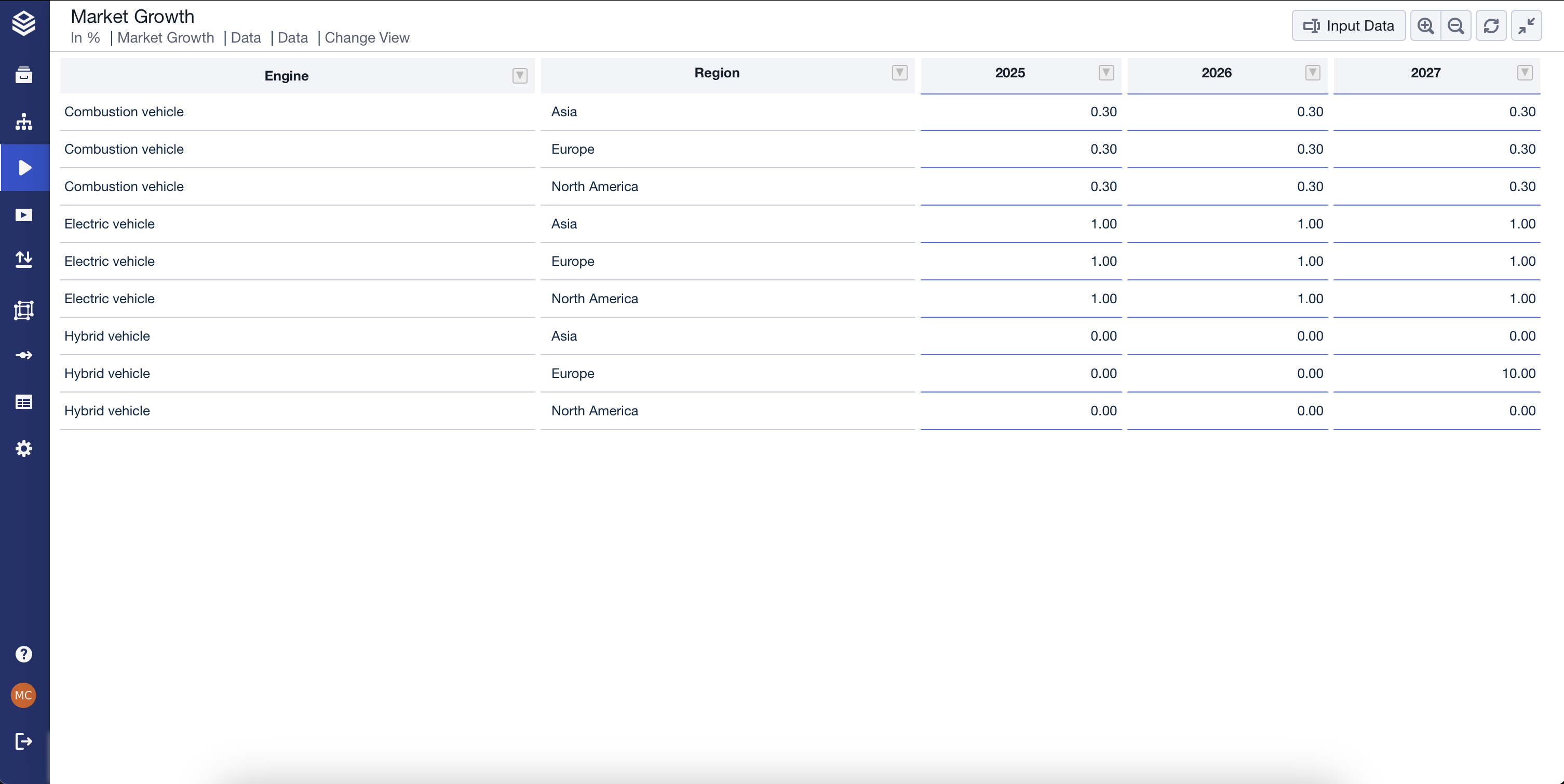Select the Market Growth breadcrumb item
This screenshot has width=1564, height=784.
point(165,38)
